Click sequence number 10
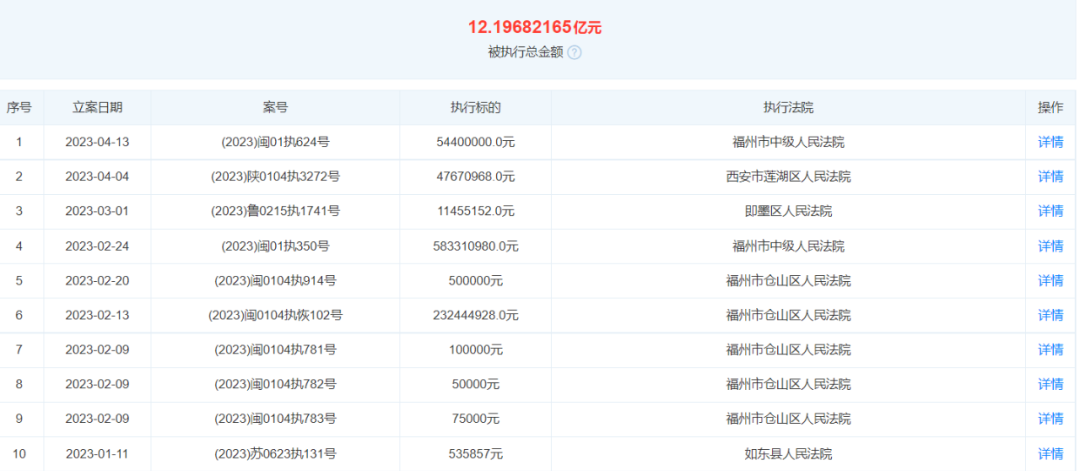Viewport: 1080px width, 471px height. click(19, 454)
